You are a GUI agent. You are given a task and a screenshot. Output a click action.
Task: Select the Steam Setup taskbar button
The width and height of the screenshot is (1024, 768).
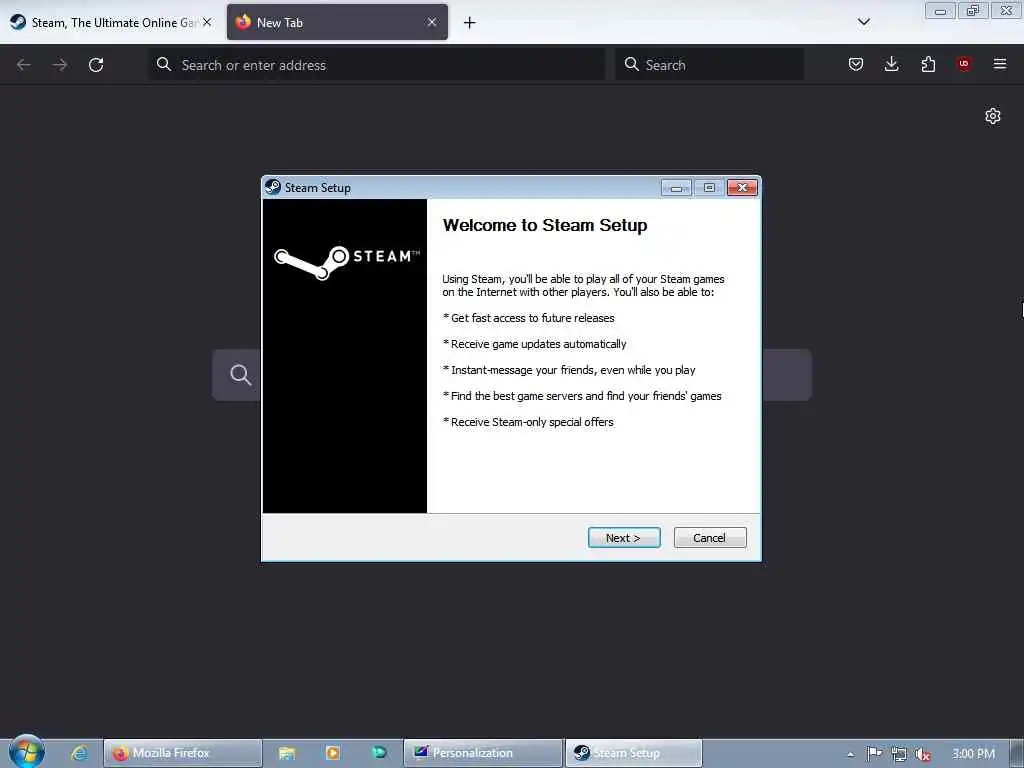[633, 753]
